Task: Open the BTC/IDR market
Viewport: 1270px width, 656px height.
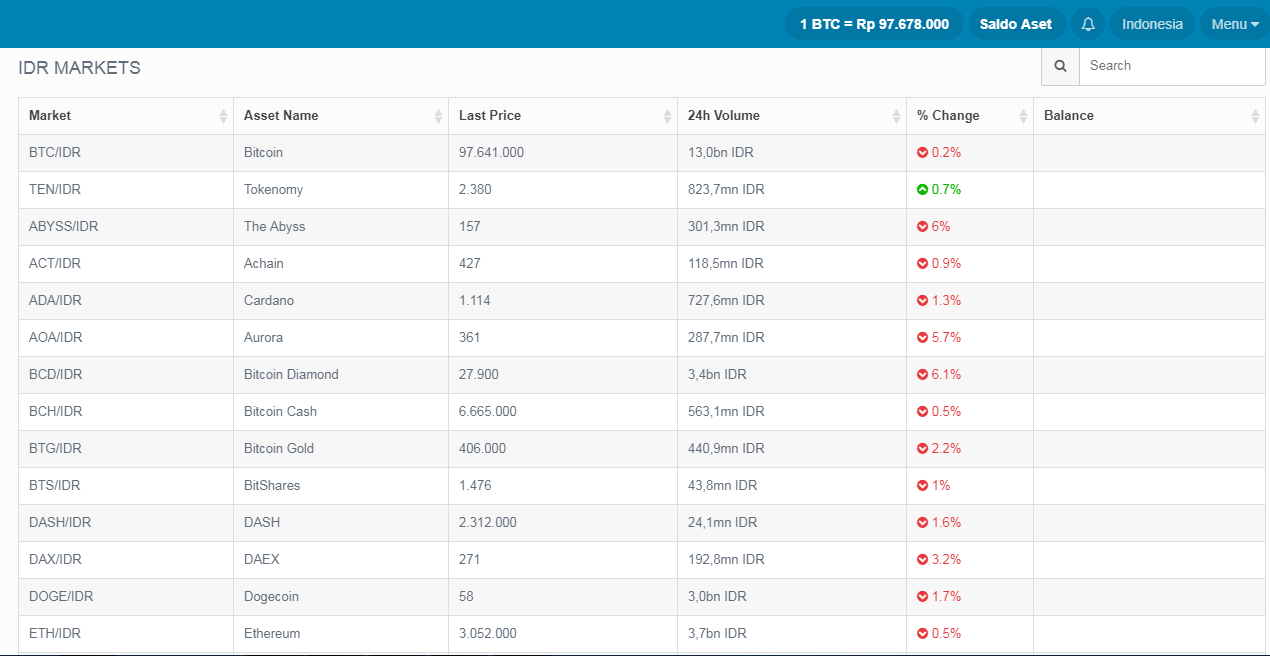Action: pyautogui.click(x=55, y=153)
